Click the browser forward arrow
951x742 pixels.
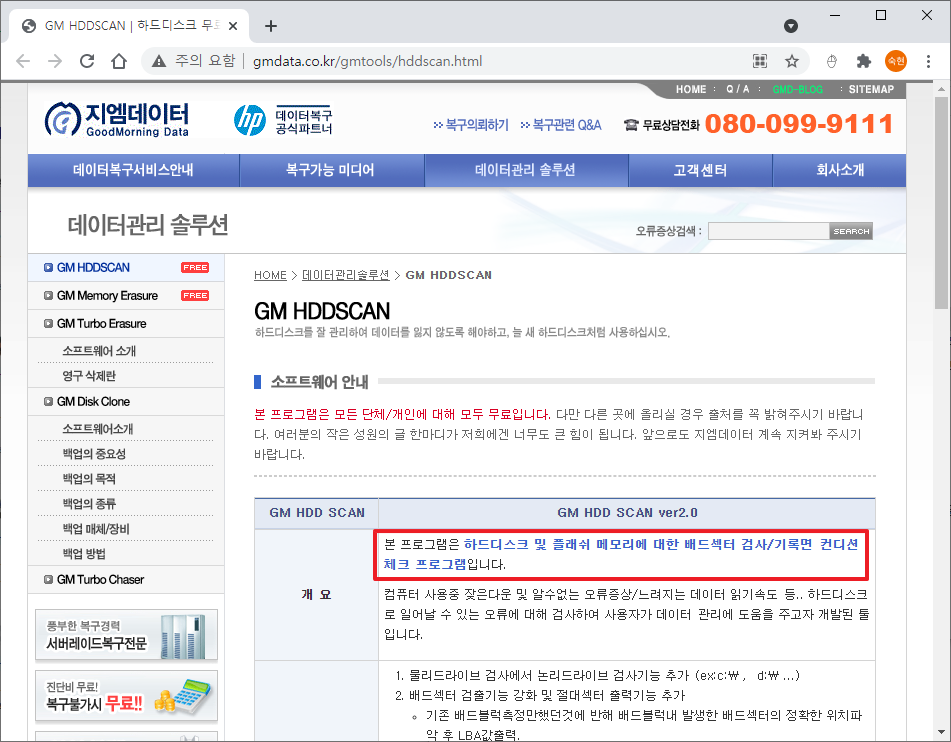tap(55, 61)
